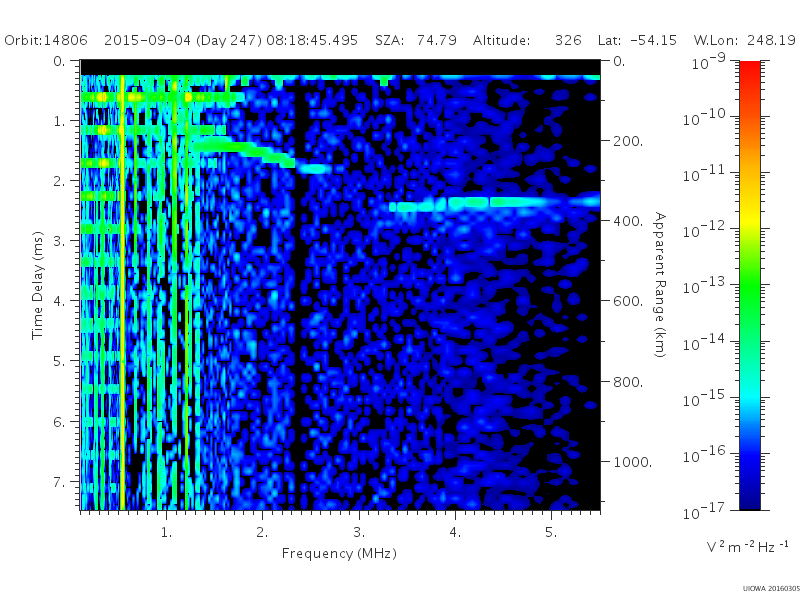The width and height of the screenshot is (800, 600).
Task: Click the 10^-17 colorbar tick label
Action: [x=704, y=511]
